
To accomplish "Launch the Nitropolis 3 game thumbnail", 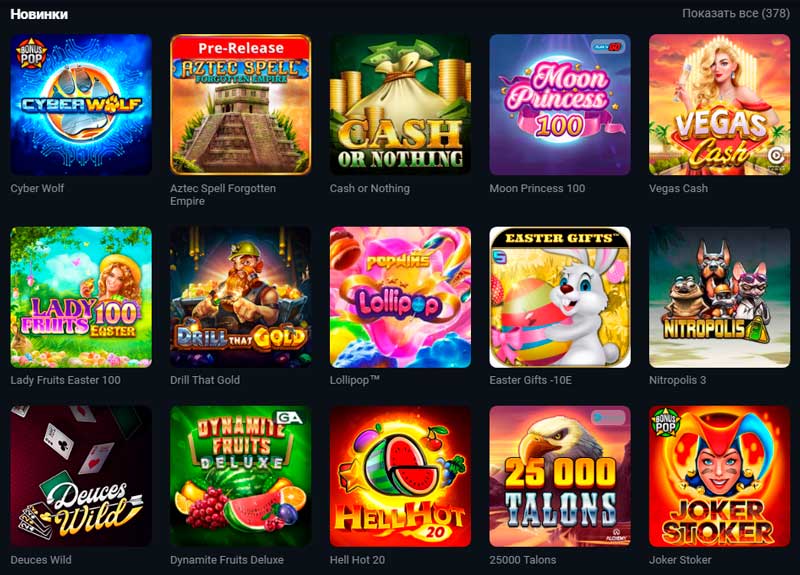I will [x=719, y=297].
